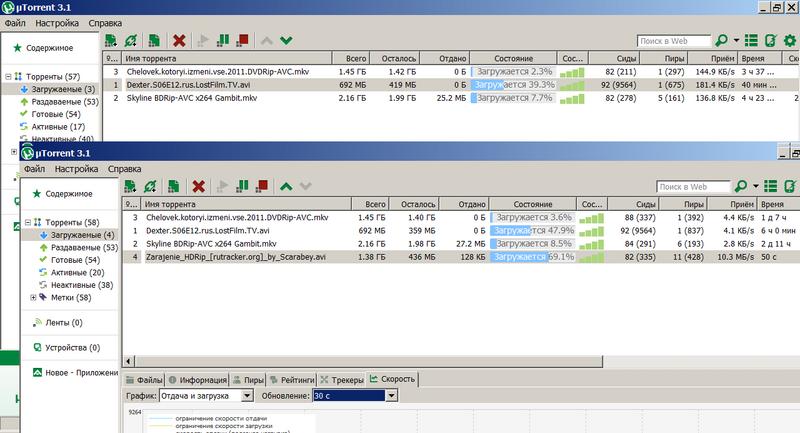The height and width of the screenshot is (433, 800).
Task: Switch to Скорость tab
Action: point(392,379)
